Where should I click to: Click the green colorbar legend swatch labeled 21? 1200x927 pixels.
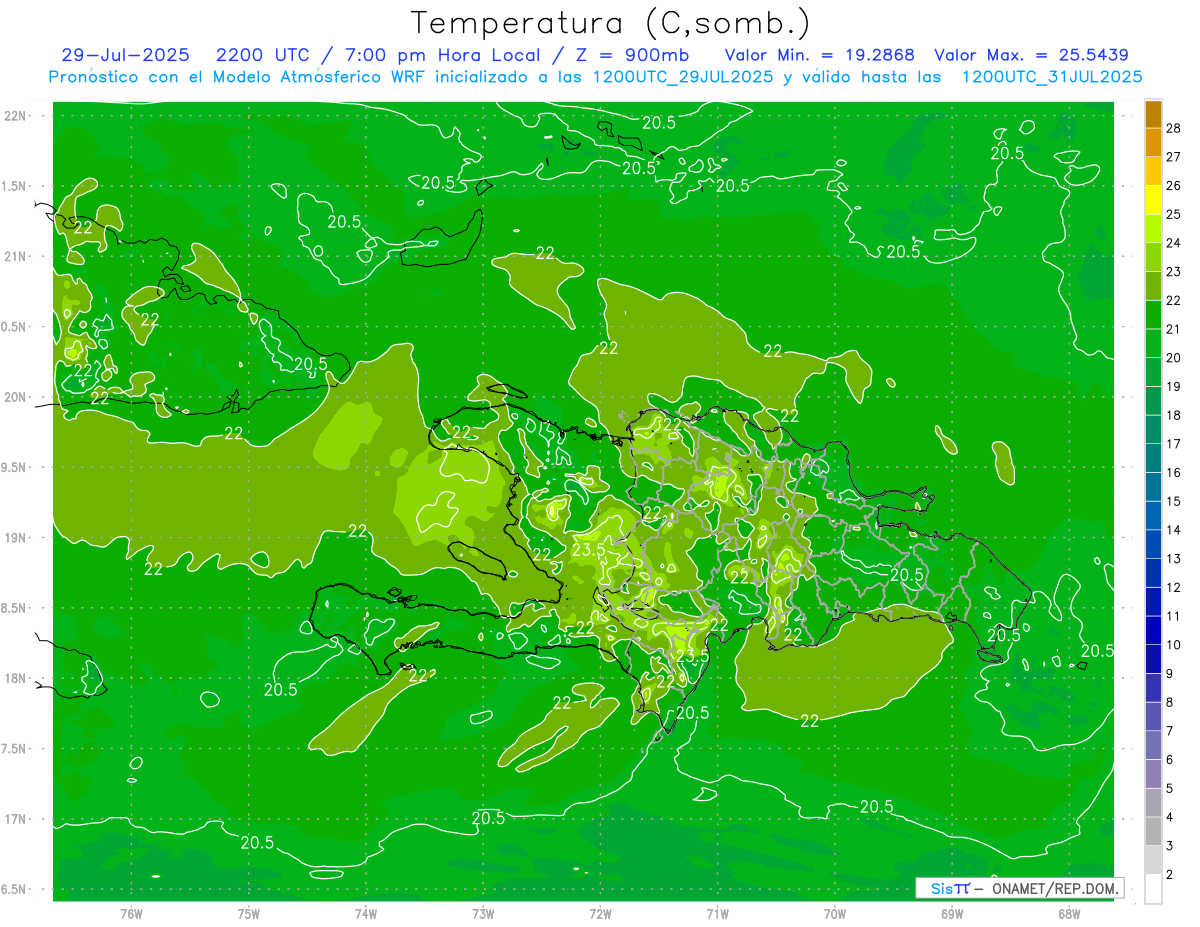1153,315
